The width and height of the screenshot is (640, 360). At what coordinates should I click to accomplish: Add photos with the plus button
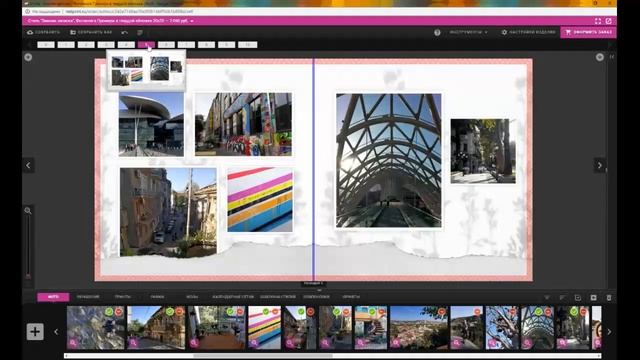(x=35, y=331)
